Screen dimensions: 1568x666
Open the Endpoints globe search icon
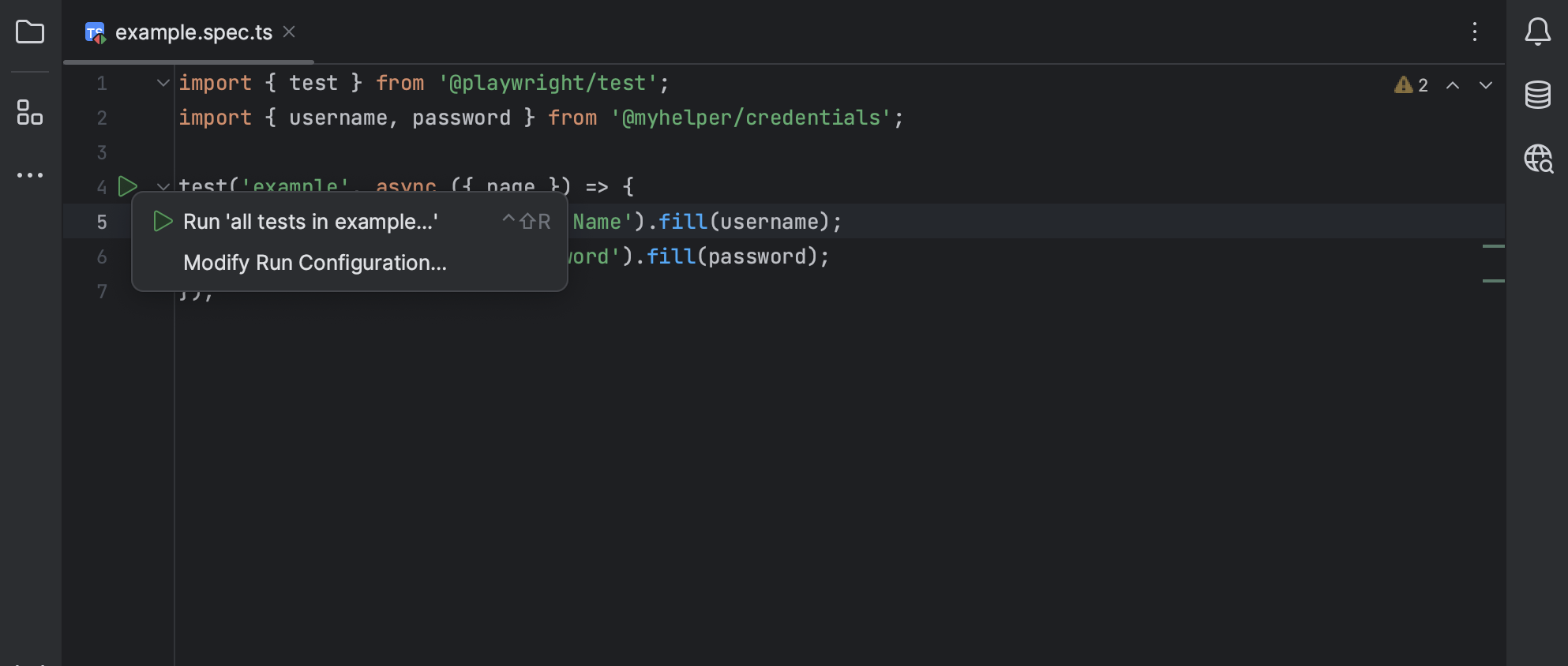pos(1538,159)
